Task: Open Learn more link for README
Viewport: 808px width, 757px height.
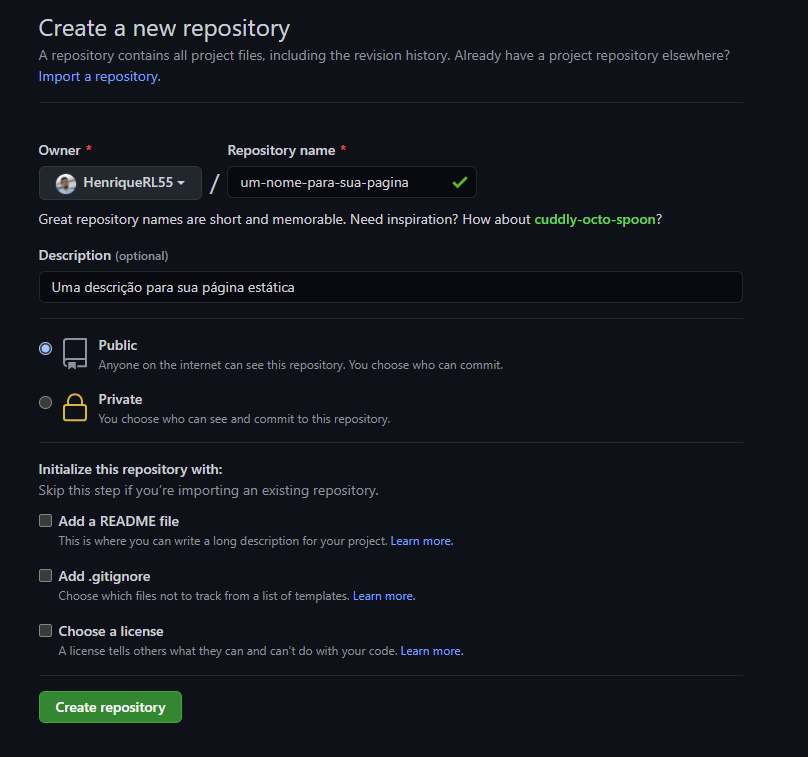Action: click(x=421, y=541)
